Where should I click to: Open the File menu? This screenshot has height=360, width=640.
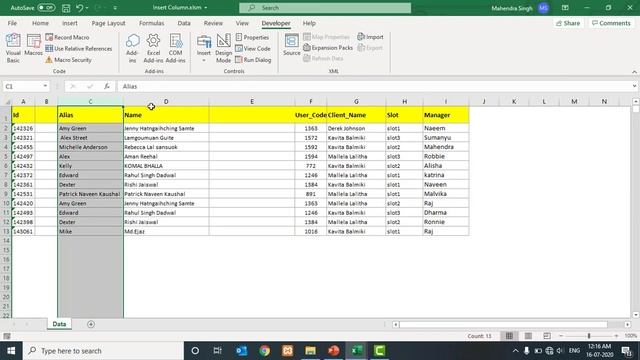coord(12,23)
